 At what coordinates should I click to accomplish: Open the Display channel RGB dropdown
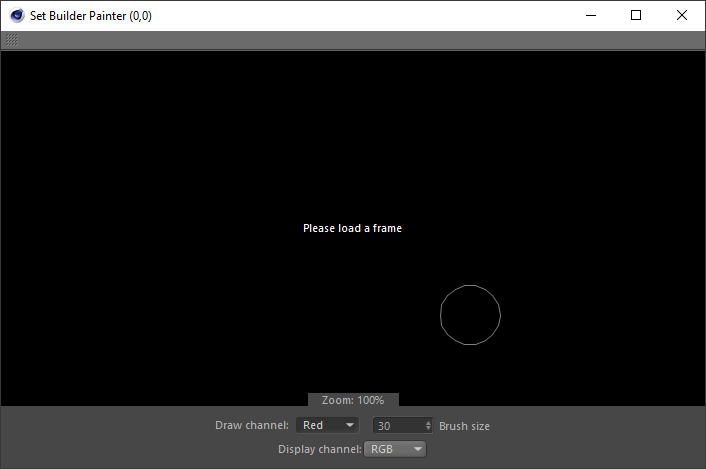(395, 449)
